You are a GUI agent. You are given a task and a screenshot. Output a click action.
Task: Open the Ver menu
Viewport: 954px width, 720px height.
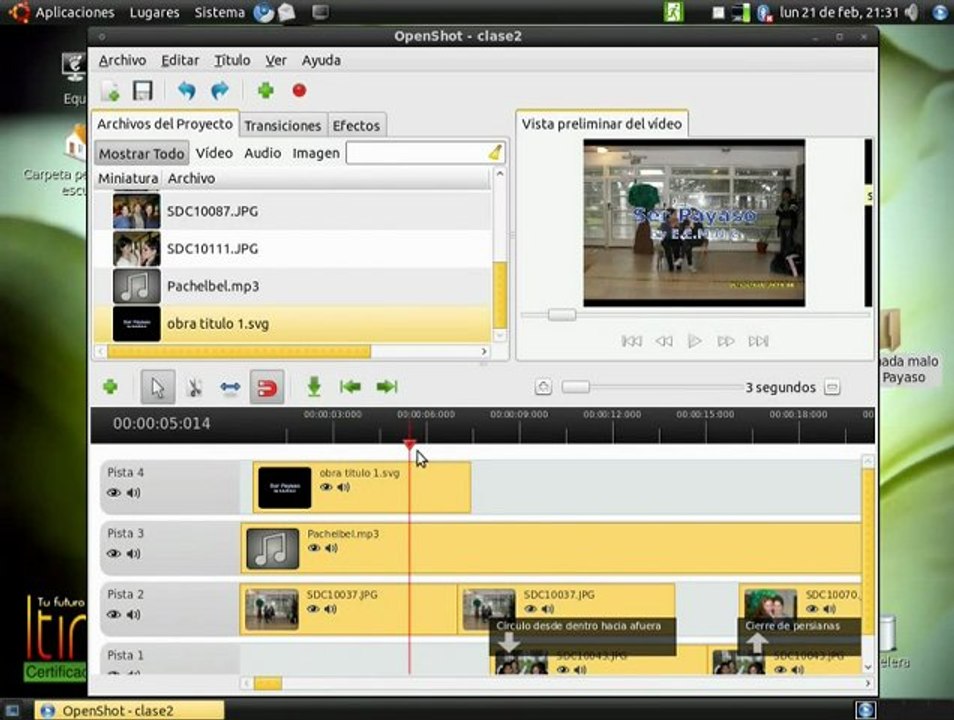click(276, 60)
